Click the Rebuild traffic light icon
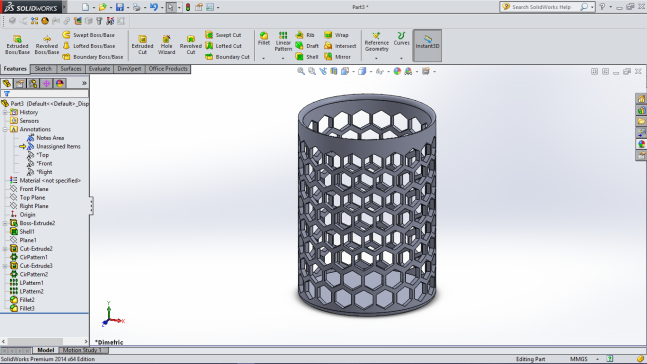The height and width of the screenshot is (364, 647). click(188, 7)
